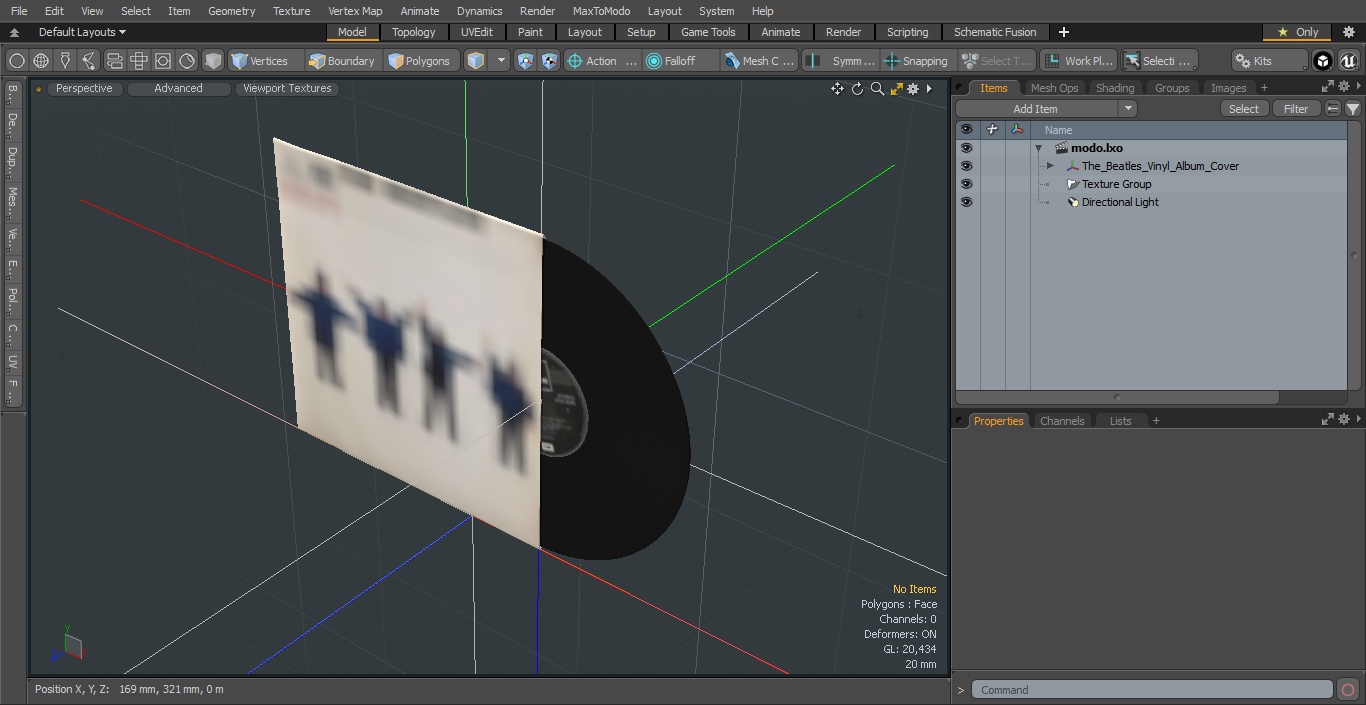Switch to Boundary selection mode
Viewport: 1366px width, 705px height.
pos(342,61)
